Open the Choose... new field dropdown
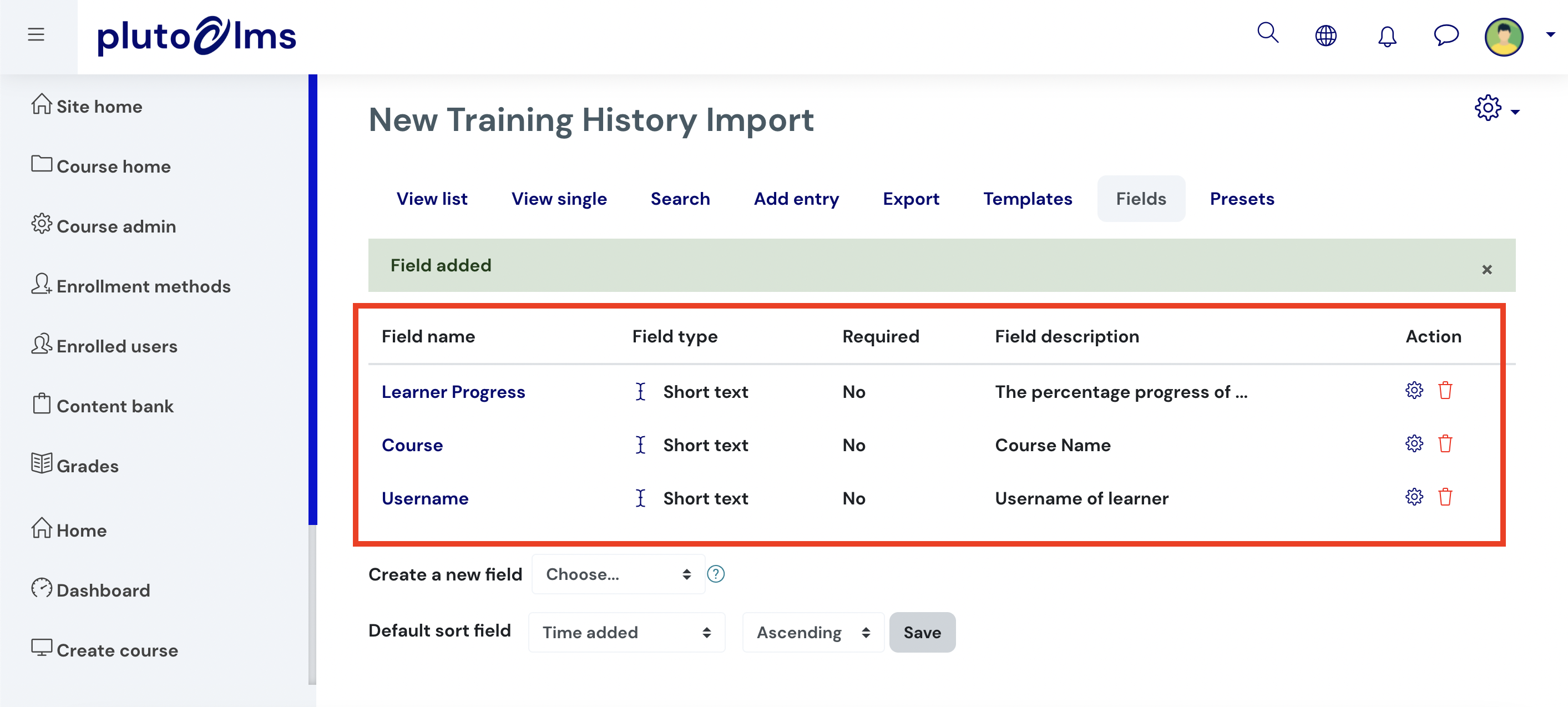Image resolution: width=1568 pixels, height=707 pixels. (618, 574)
